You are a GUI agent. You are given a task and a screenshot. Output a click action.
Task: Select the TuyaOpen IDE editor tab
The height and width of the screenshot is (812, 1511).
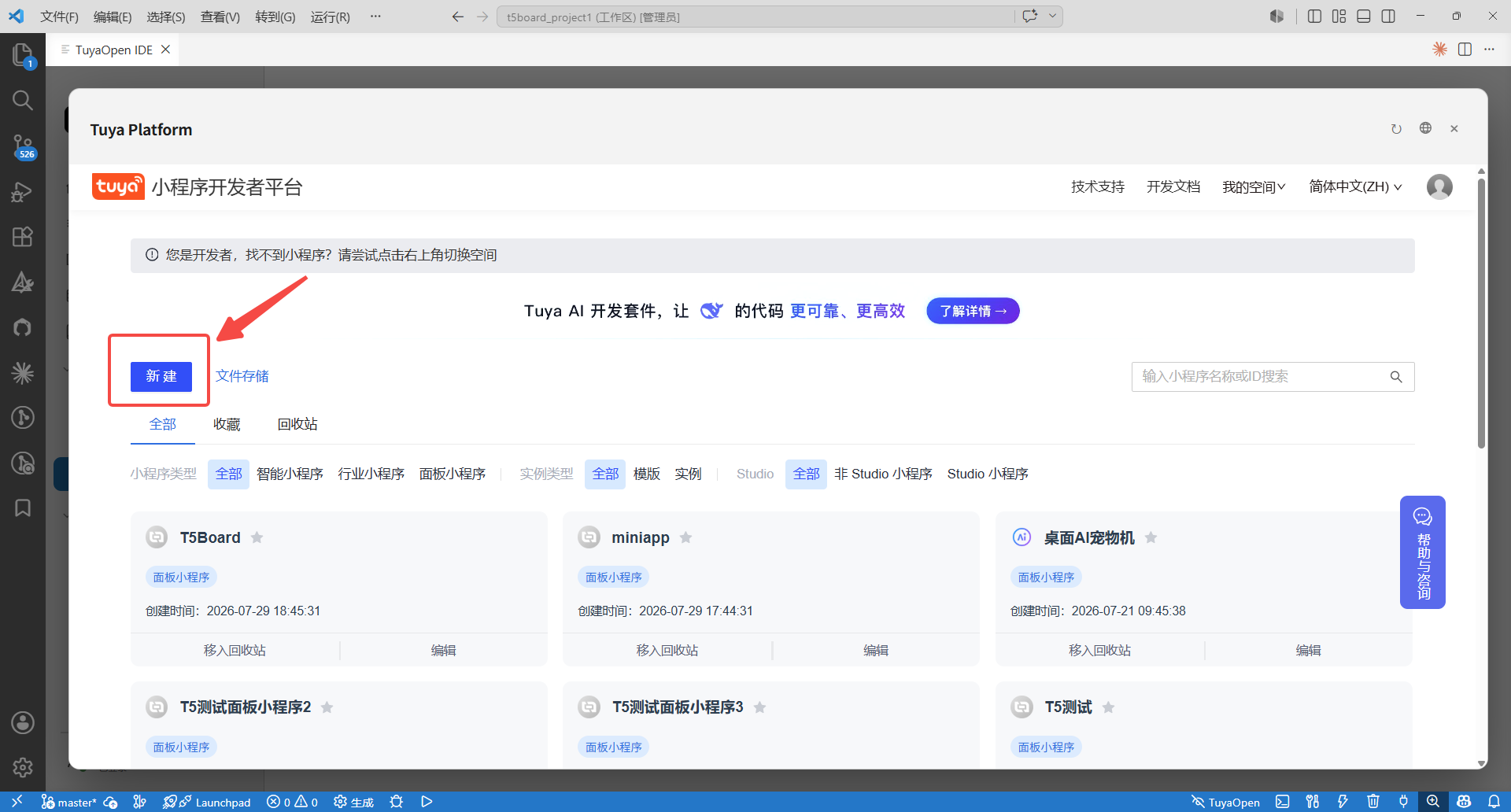point(113,50)
